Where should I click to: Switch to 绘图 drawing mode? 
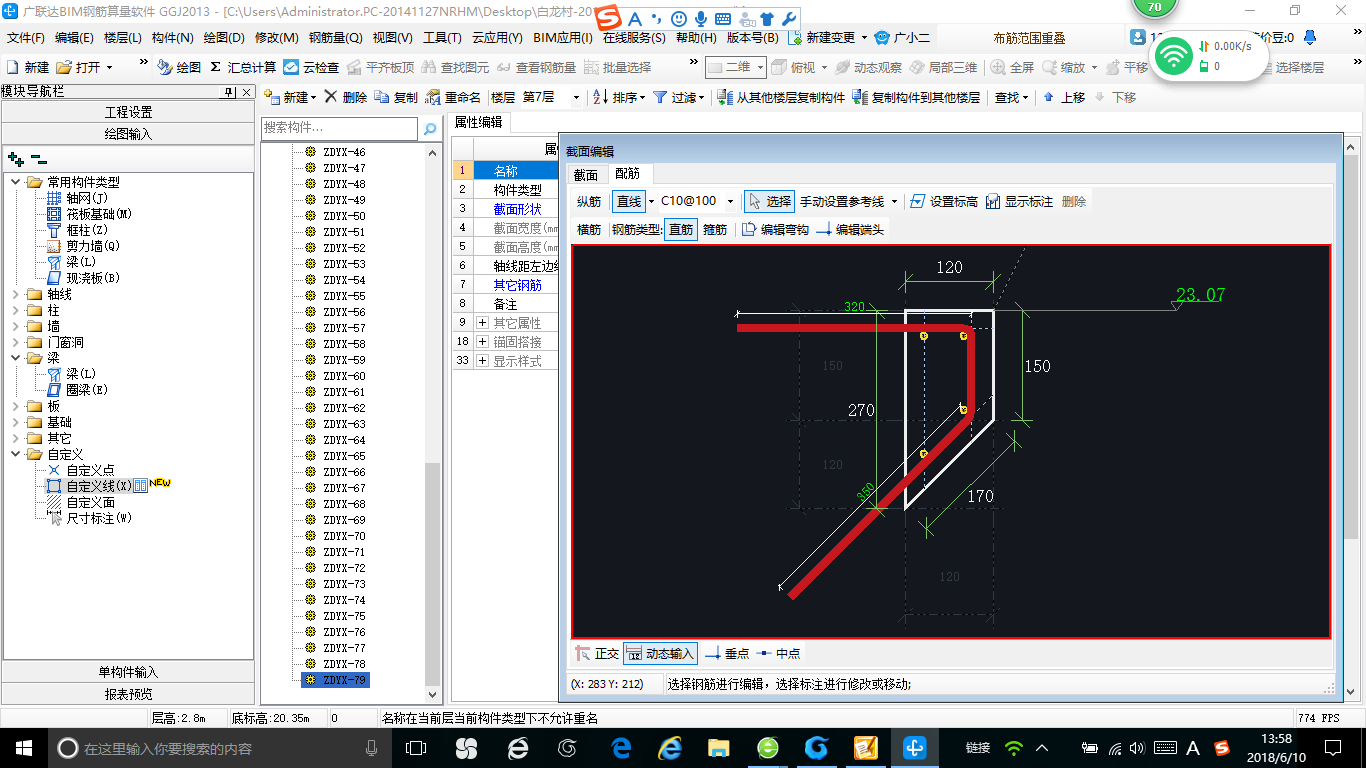click(179, 67)
